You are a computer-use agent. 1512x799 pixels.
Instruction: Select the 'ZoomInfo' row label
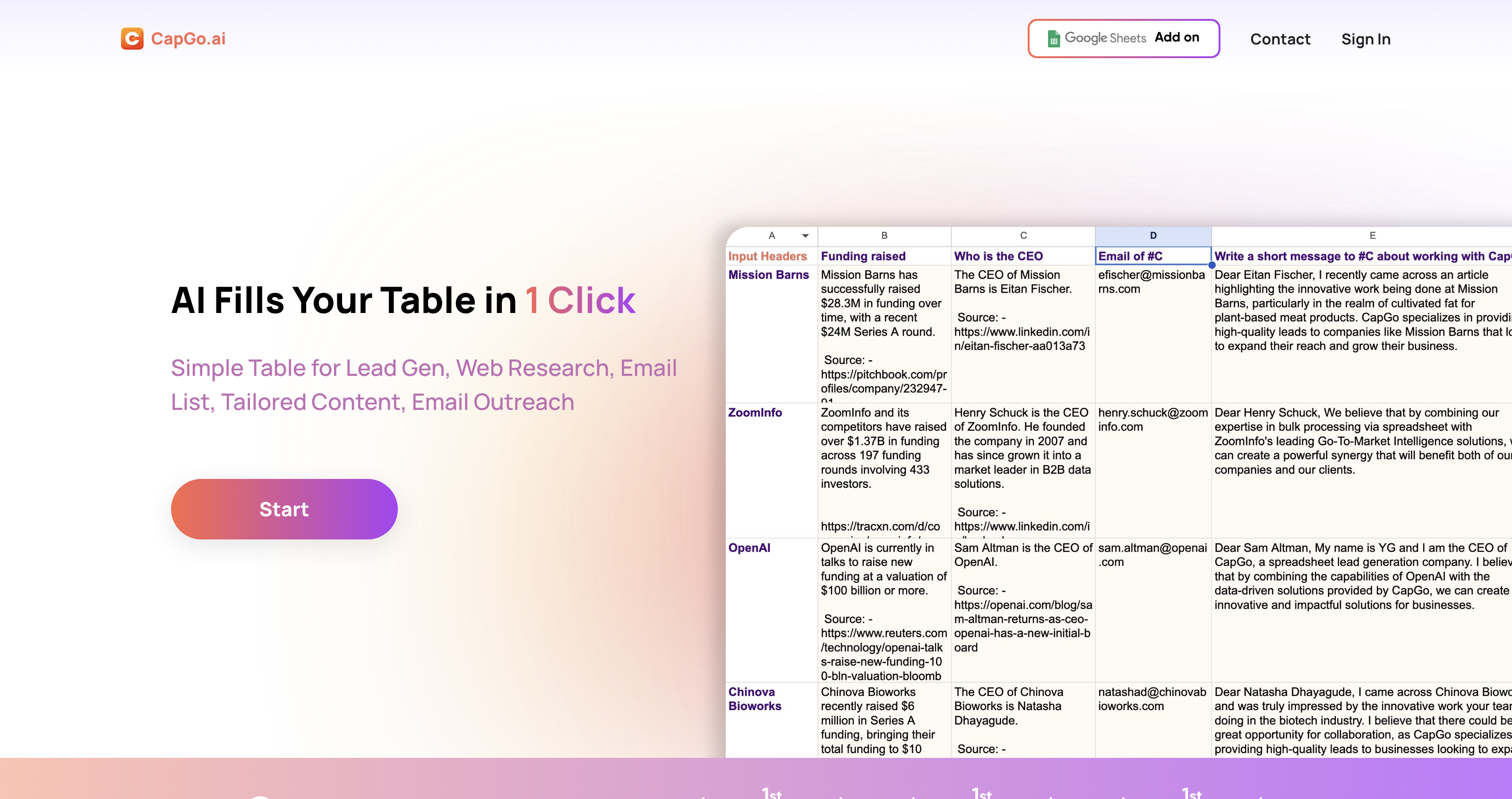tap(771, 470)
